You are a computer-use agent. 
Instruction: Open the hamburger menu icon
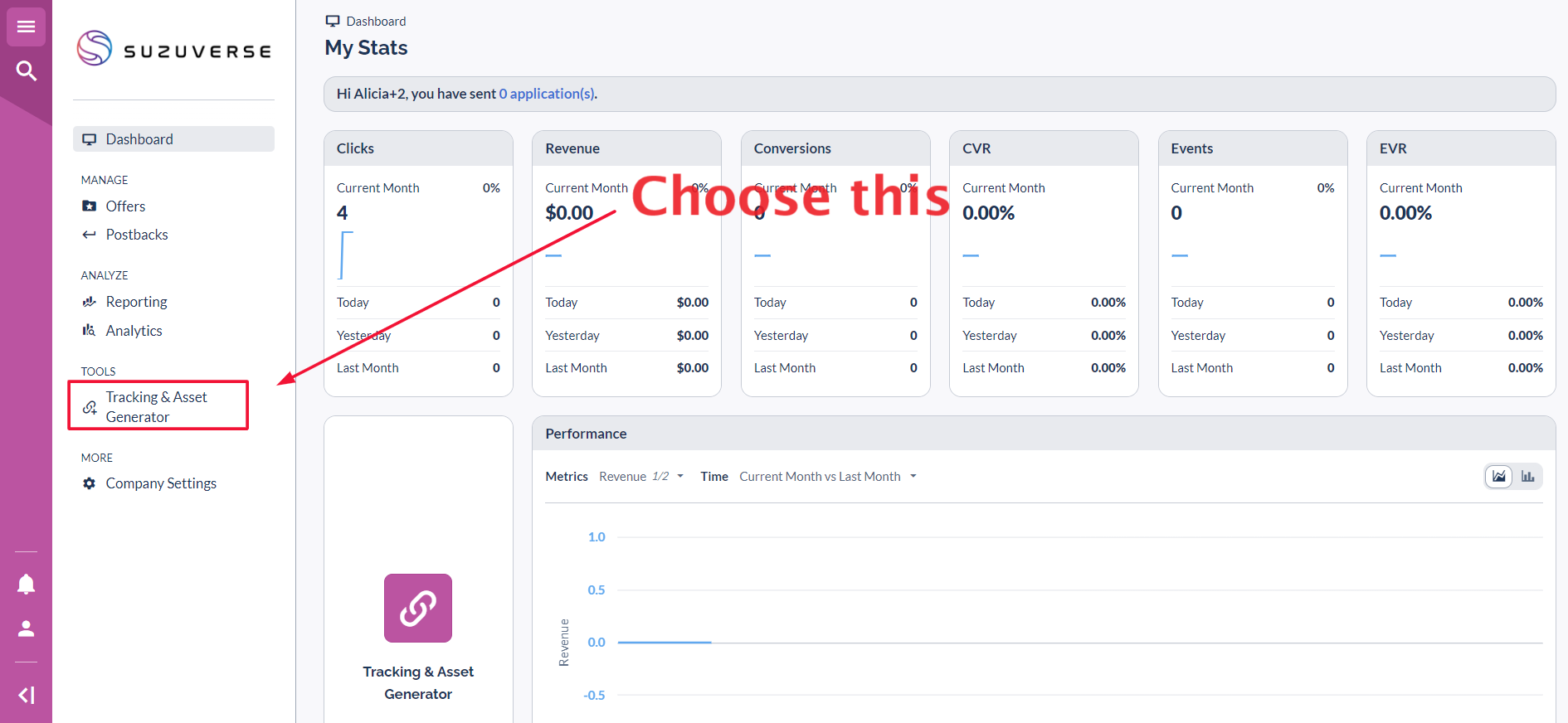click(26, 27)
